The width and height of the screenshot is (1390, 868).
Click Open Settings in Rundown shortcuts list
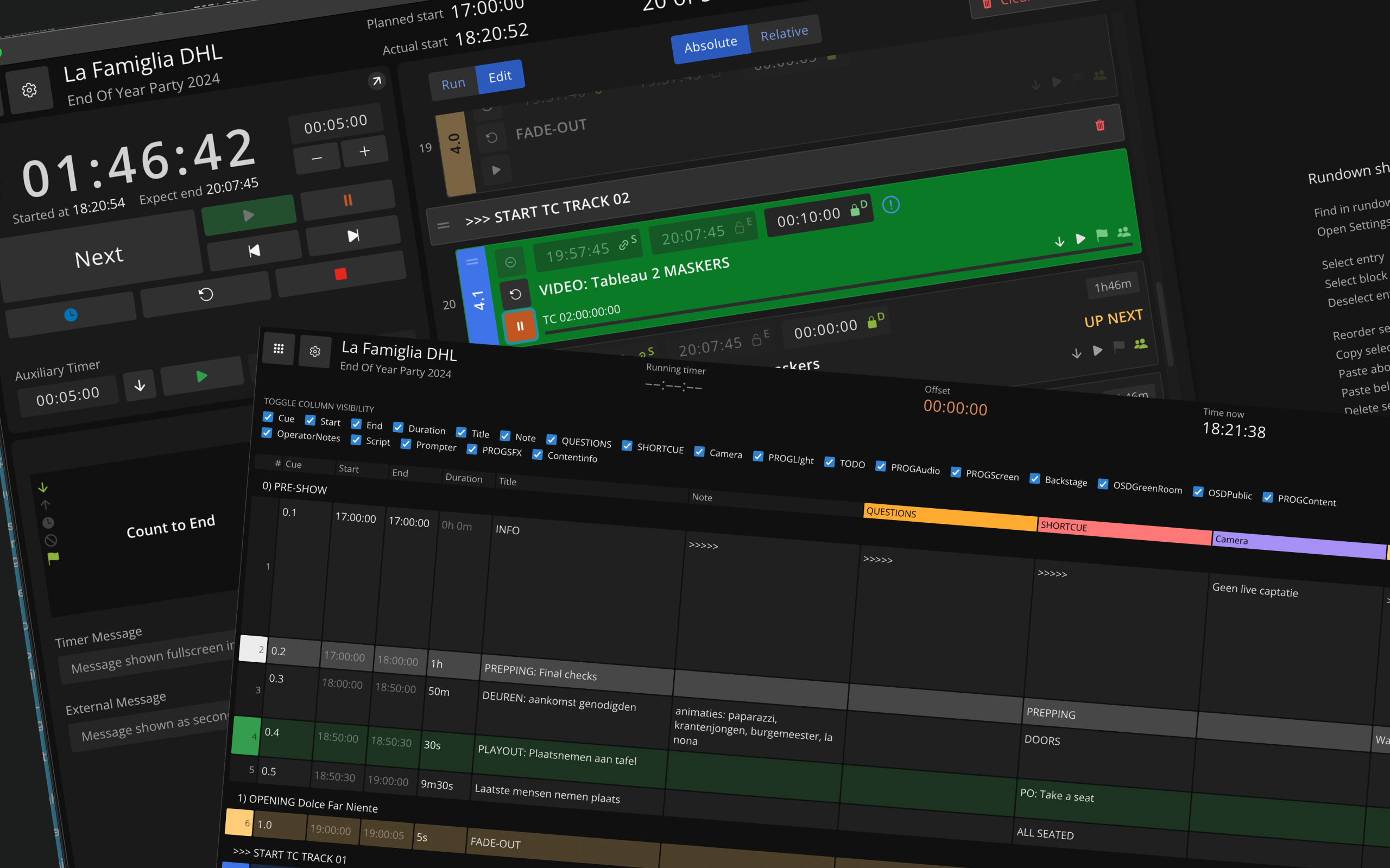(1353, 227)
